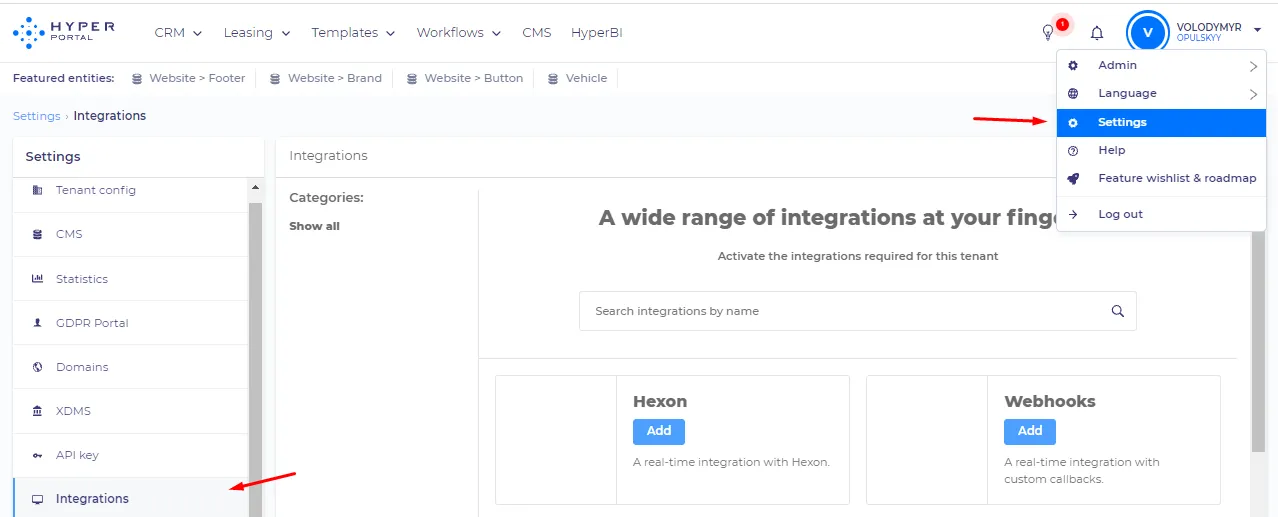This screenshot has height=517, width=1278.
Task: Open GDPR Portal settings
Action: 131,323
